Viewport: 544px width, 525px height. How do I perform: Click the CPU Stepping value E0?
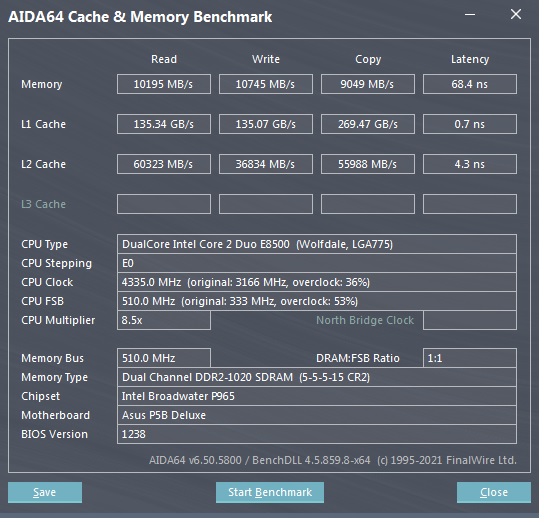click(317, 263)
